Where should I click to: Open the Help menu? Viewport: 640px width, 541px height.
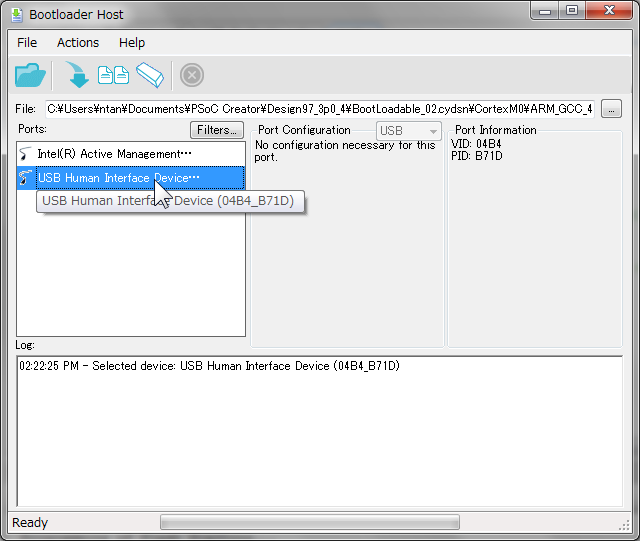132,42
